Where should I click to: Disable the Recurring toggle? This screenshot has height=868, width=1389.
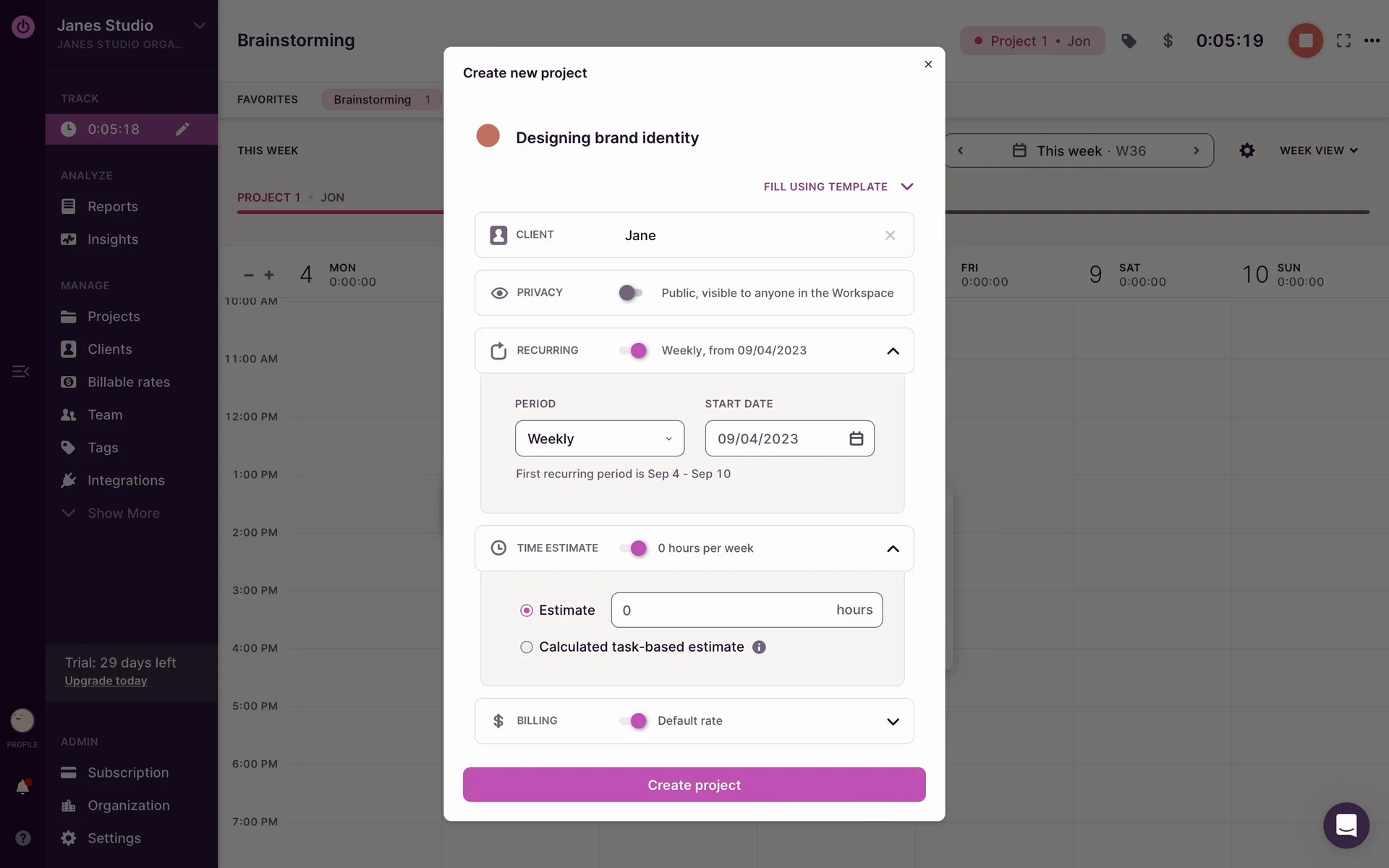pos(633,351)
